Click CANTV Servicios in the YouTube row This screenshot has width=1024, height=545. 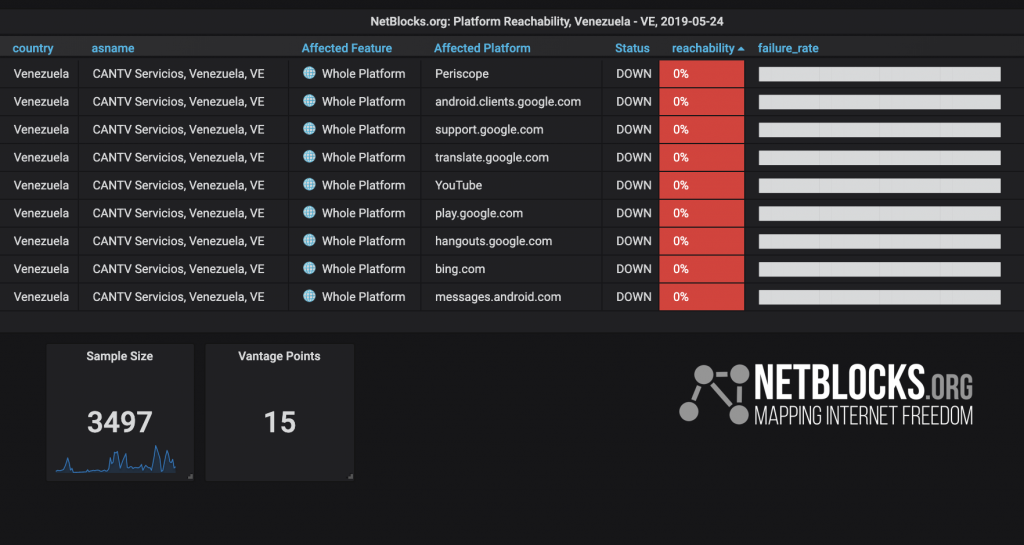pyautogui.click(x=178, y=185)
